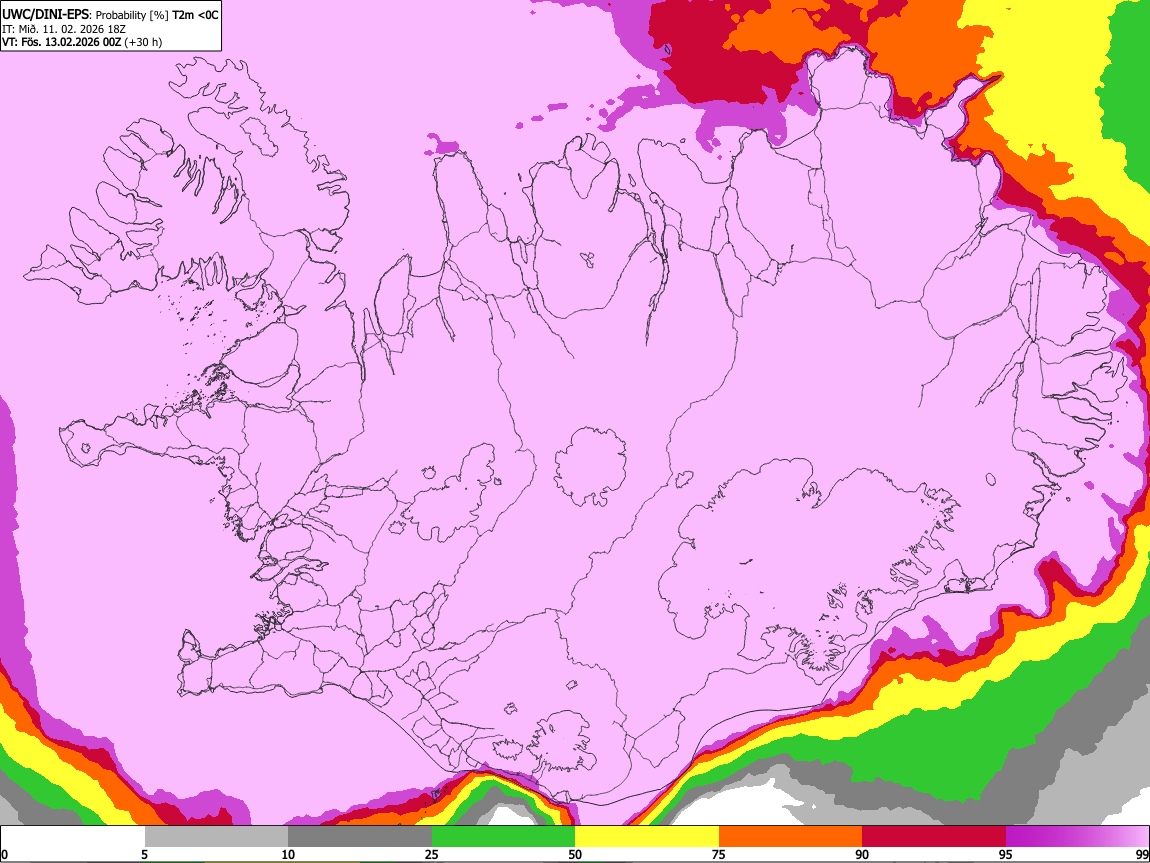Click the white 0-5 color band in legend

click(73, 836)
